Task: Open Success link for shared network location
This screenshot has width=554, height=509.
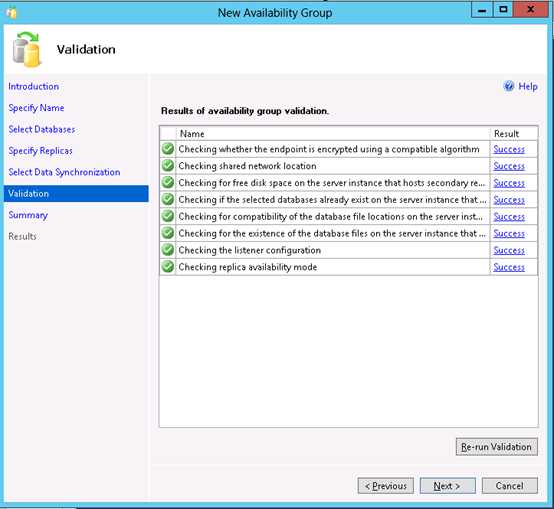Action: click(x=509, y=166)
